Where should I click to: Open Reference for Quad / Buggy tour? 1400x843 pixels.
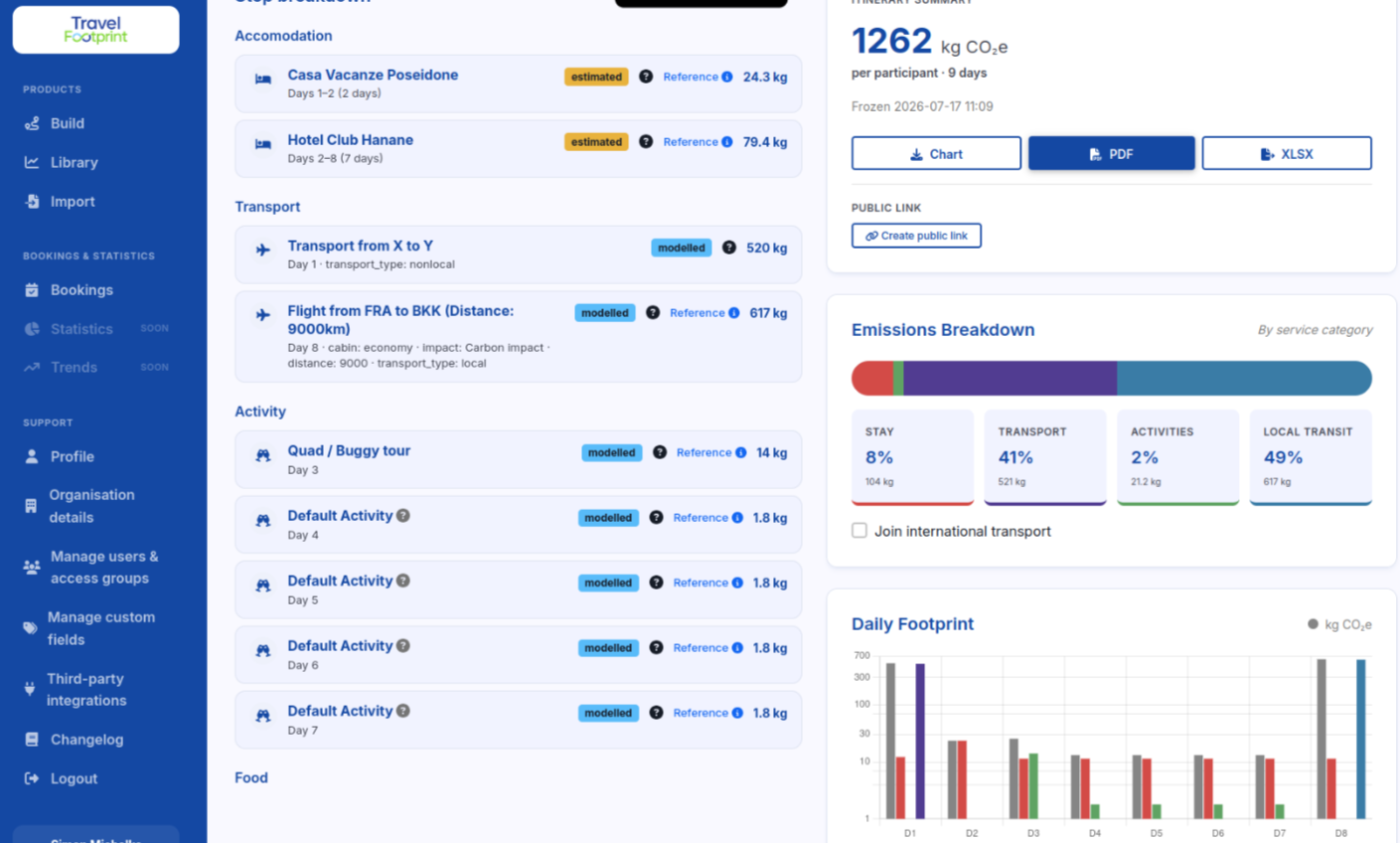711,452
